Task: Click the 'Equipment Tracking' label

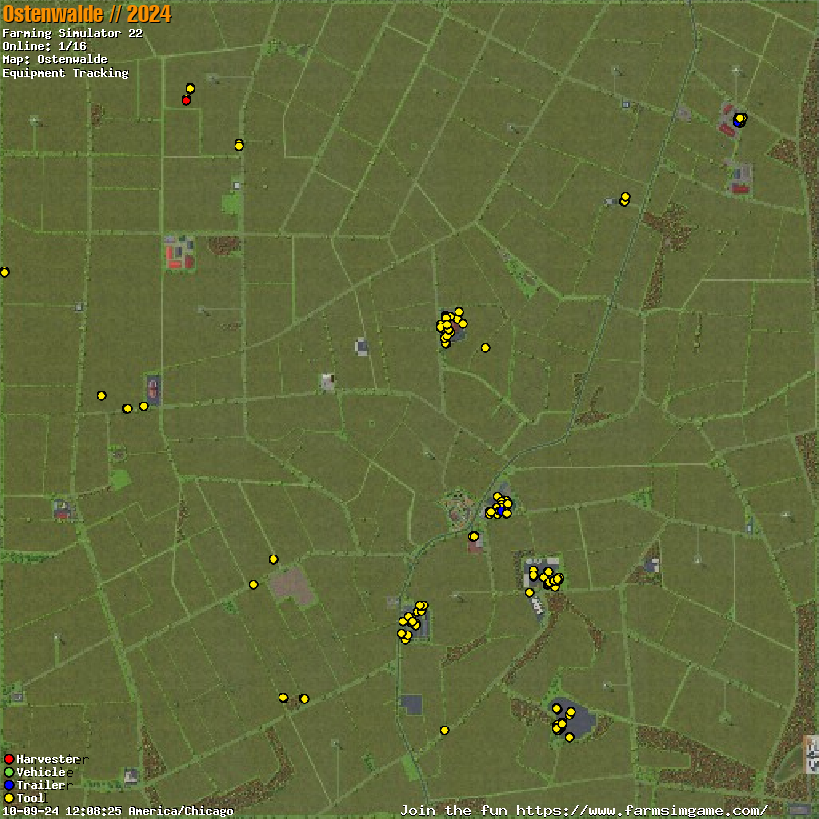Action: click(x=65, y=73)
